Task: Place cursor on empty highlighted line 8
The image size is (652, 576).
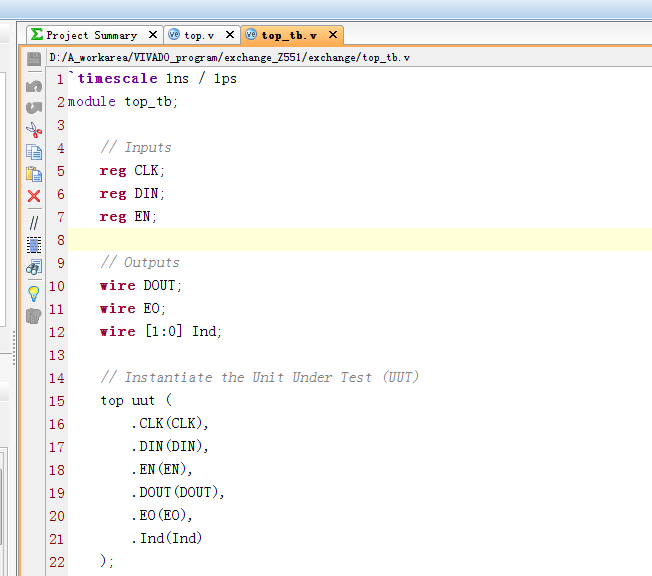Action: click(x=300, y=240)
